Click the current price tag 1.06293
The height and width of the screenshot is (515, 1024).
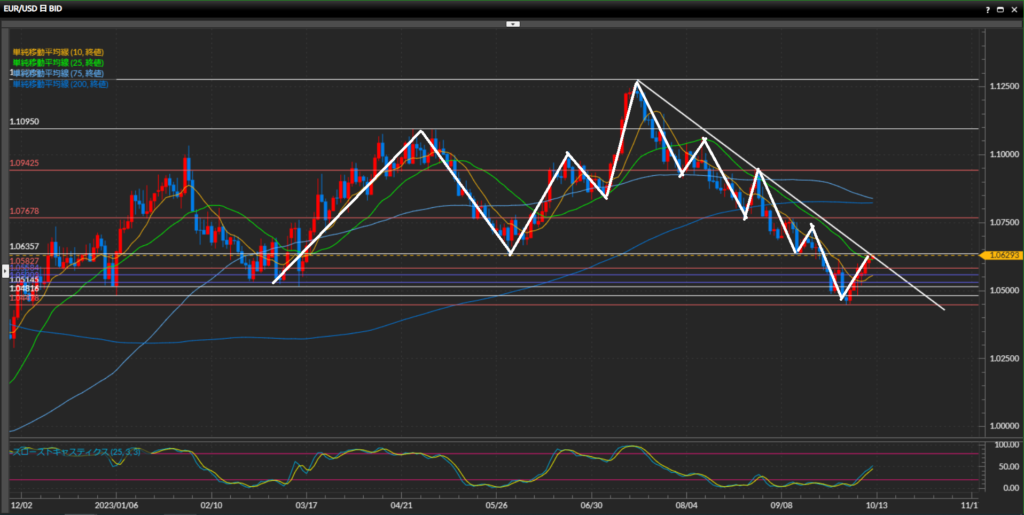[1000, 256]
